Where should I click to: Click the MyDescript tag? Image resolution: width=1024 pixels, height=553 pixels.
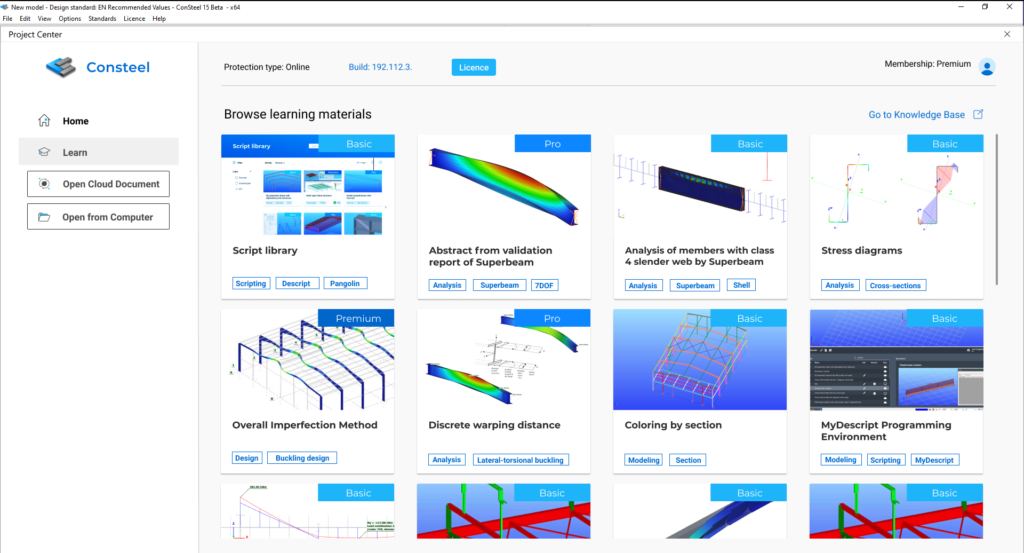tap(934, 460)
